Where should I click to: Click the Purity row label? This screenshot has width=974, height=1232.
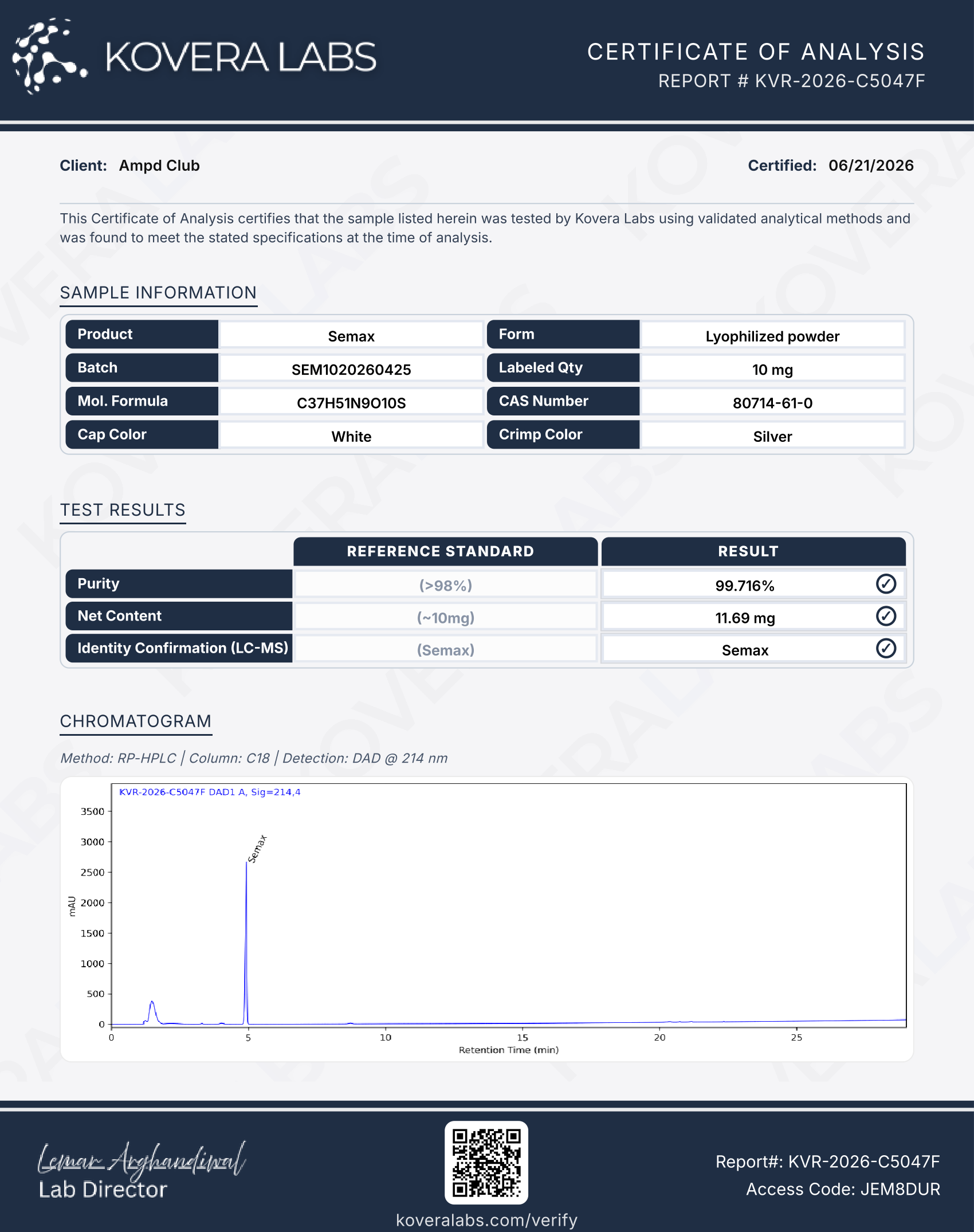coord(179,584)
